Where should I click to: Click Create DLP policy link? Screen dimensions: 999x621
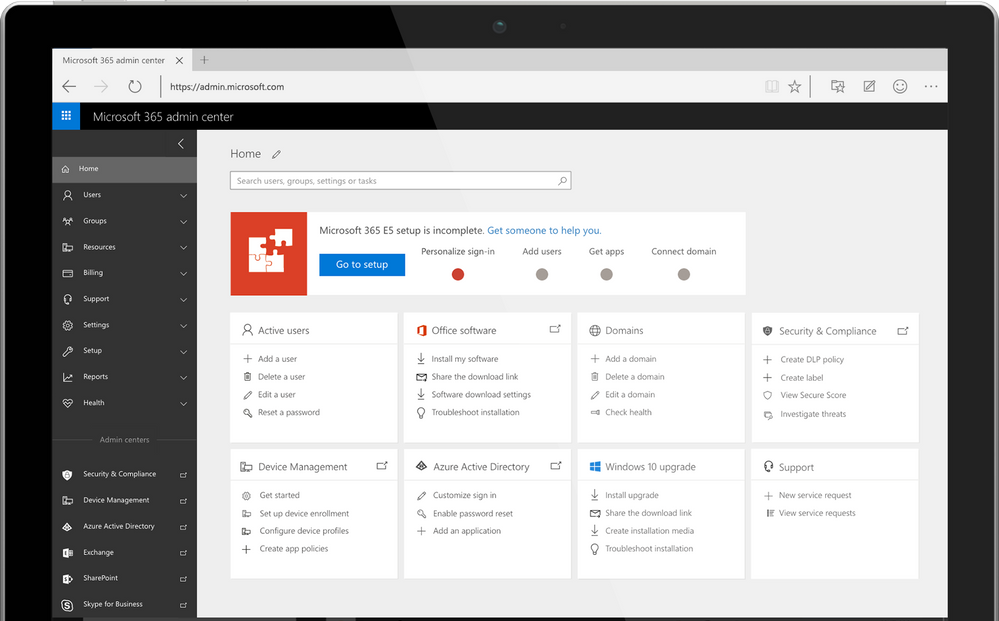[812, 359]
